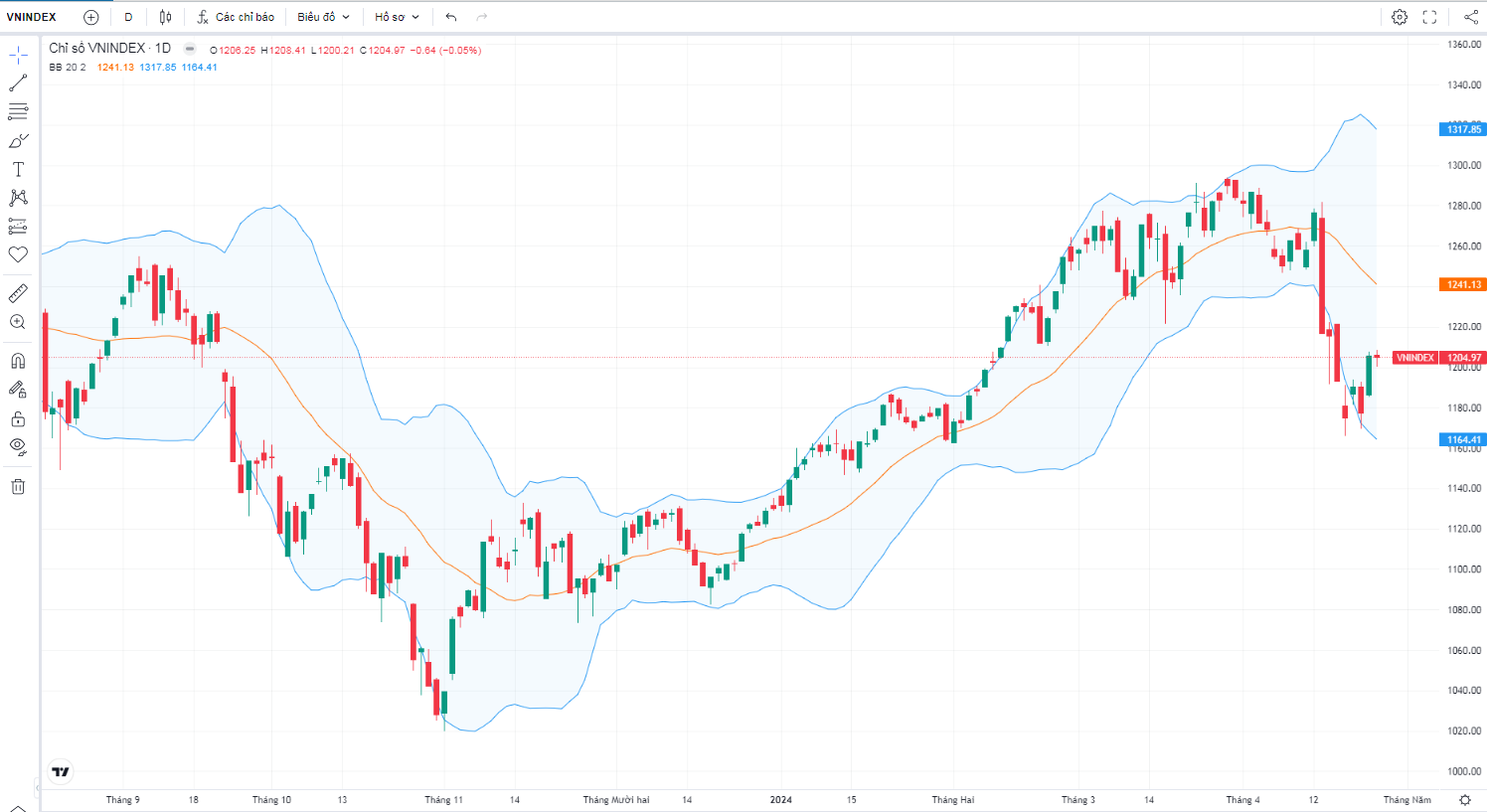Click the O1206.25 open value in legend
The width and height of the screenshot is (1487, 812).
point(233,50)
